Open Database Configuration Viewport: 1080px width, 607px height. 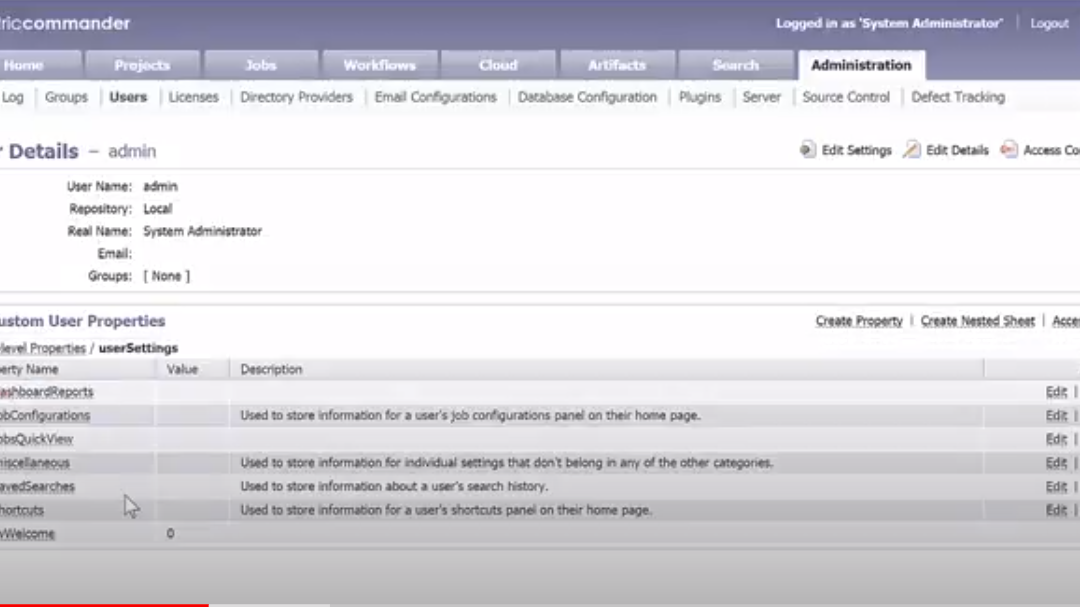[x=588, y=97]
